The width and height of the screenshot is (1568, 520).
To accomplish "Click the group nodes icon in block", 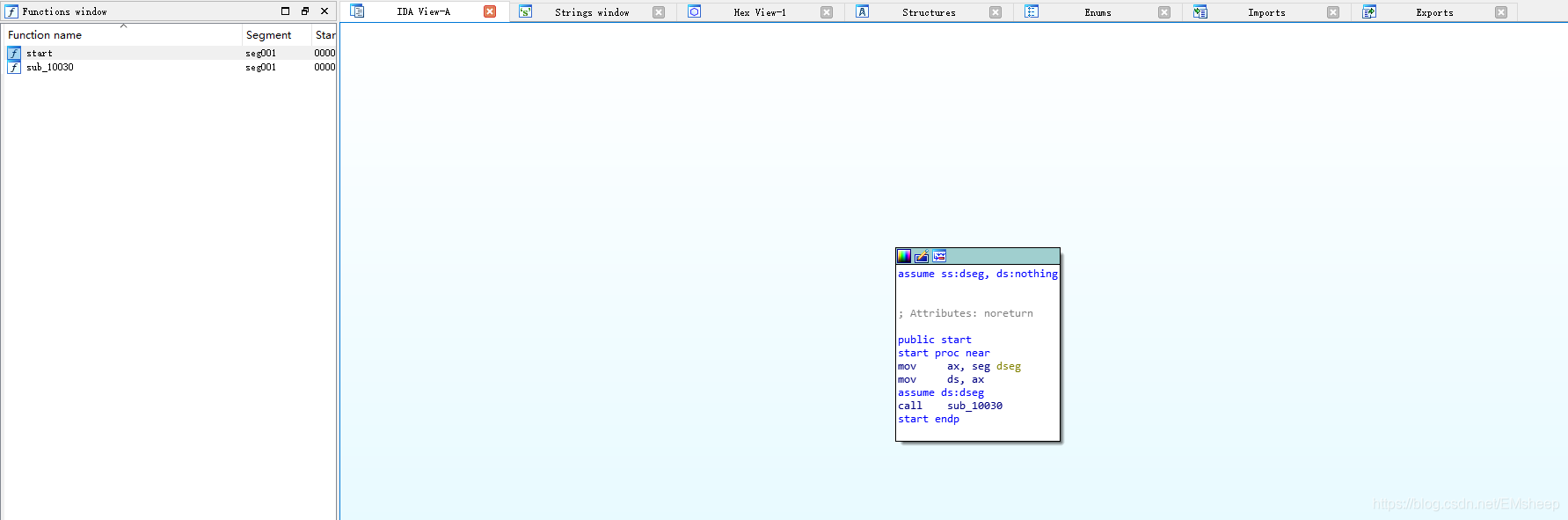I will [939, 256].
